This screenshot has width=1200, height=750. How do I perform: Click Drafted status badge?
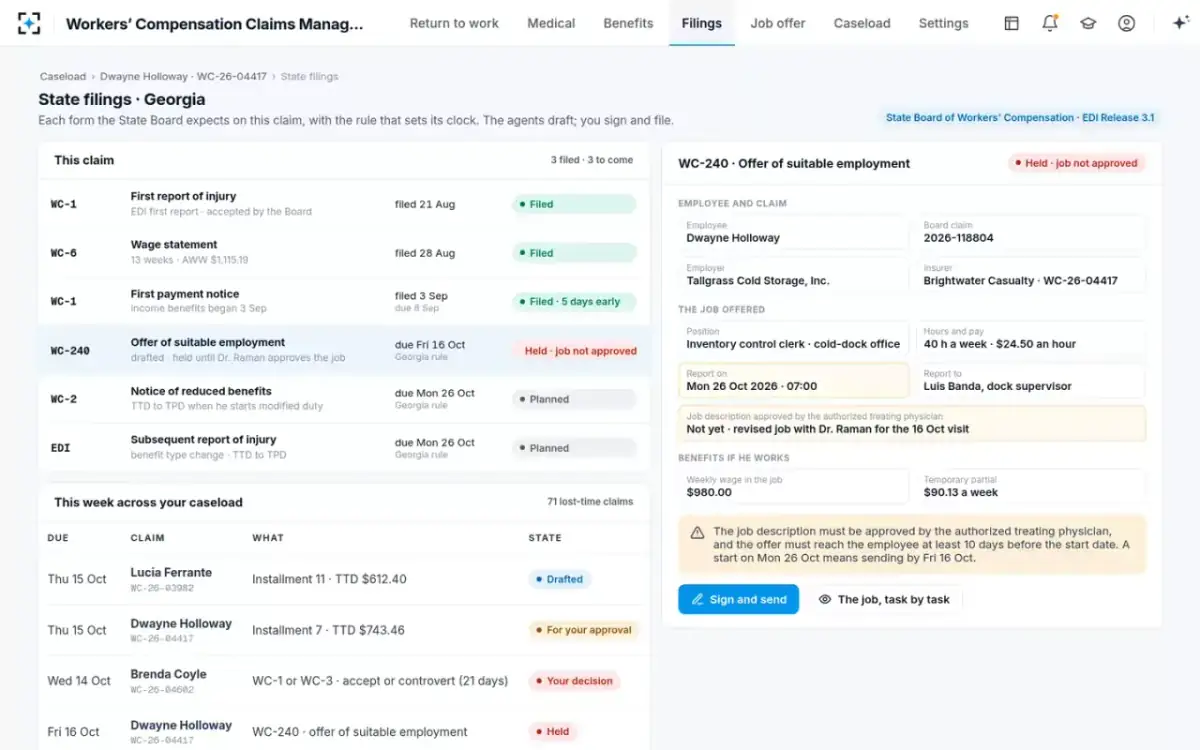(560, 579)
